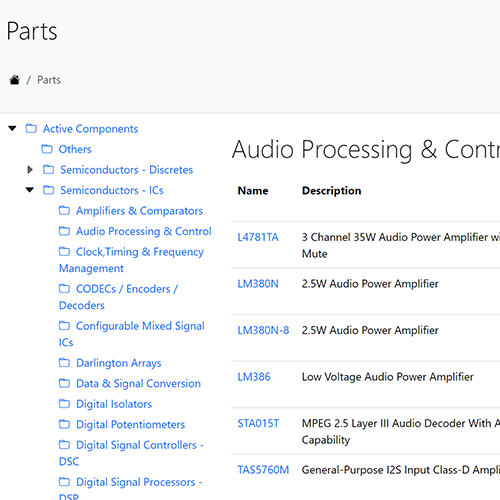The height and width of the screenshot is (500, 500).
Task: Click folder icon beside Configurable Mixed Signal
Action: (64, 326)
